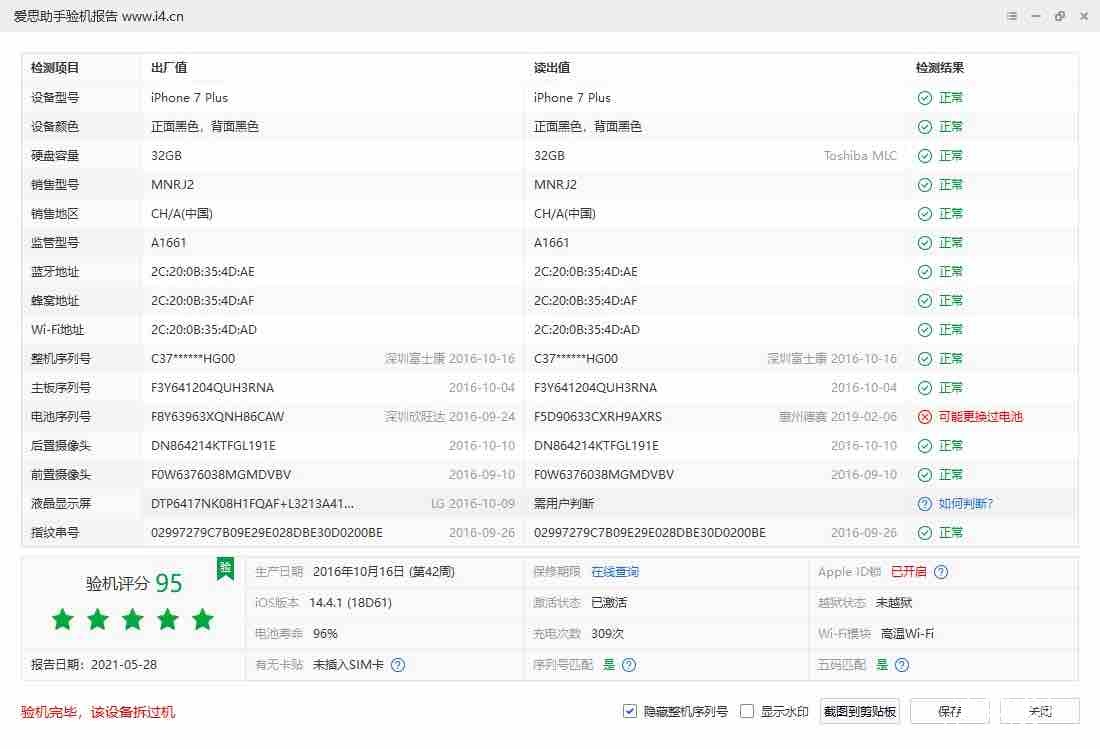Screen dimensions: 1100x749
Task: Click the green check icon in 后置摄像头 row
Action: 925,446
